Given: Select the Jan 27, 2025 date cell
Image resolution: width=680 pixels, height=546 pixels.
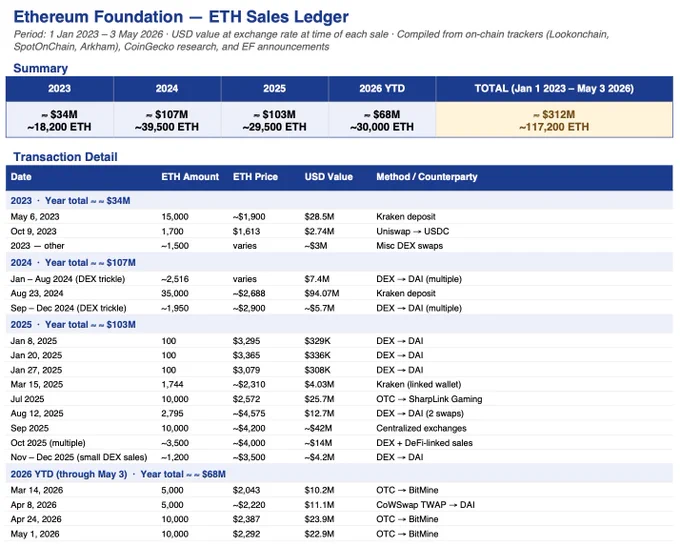Looking at the screenshot, I should 36,370.
